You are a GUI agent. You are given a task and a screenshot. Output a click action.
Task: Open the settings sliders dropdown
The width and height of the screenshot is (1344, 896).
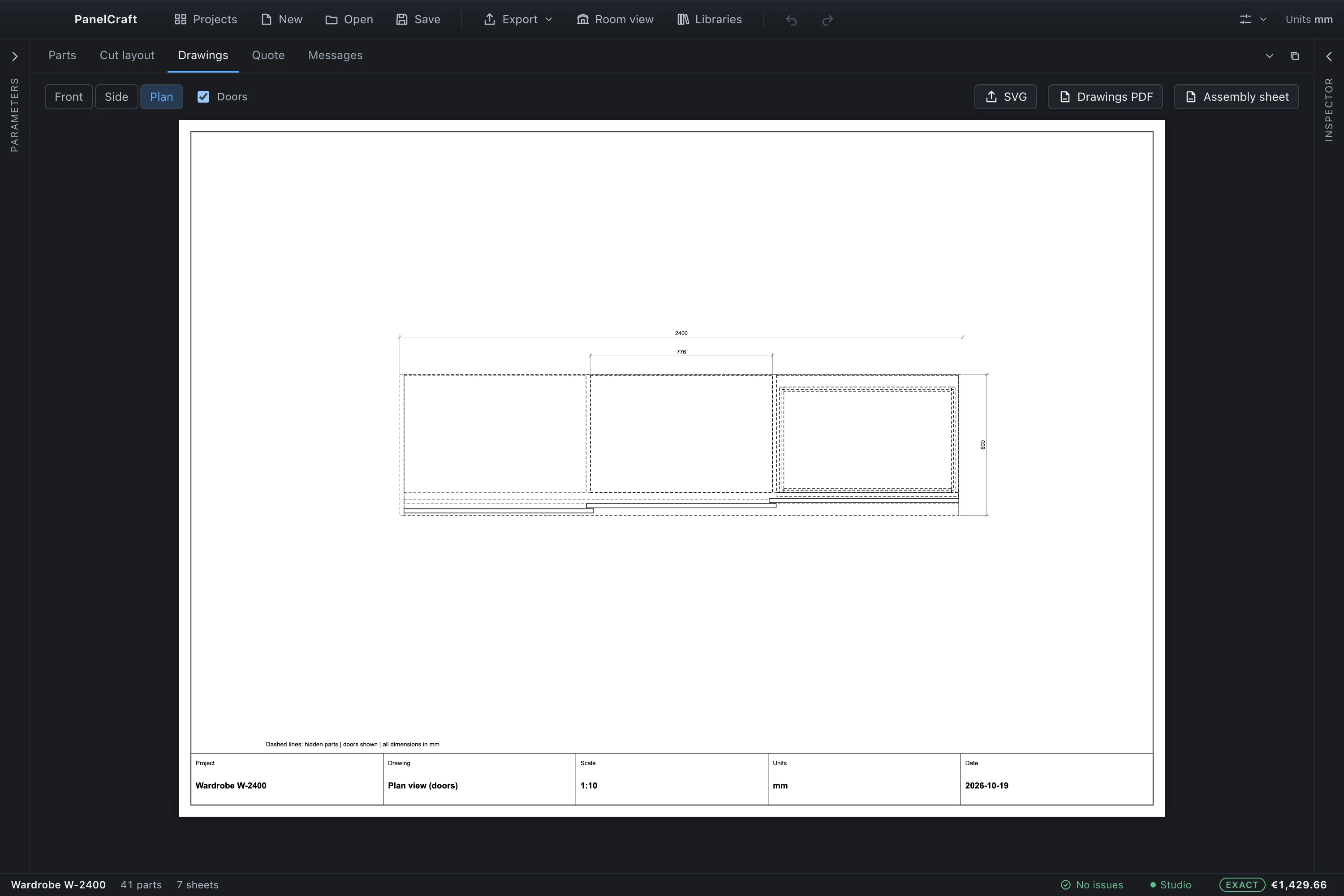click(x=1253, y=19)
